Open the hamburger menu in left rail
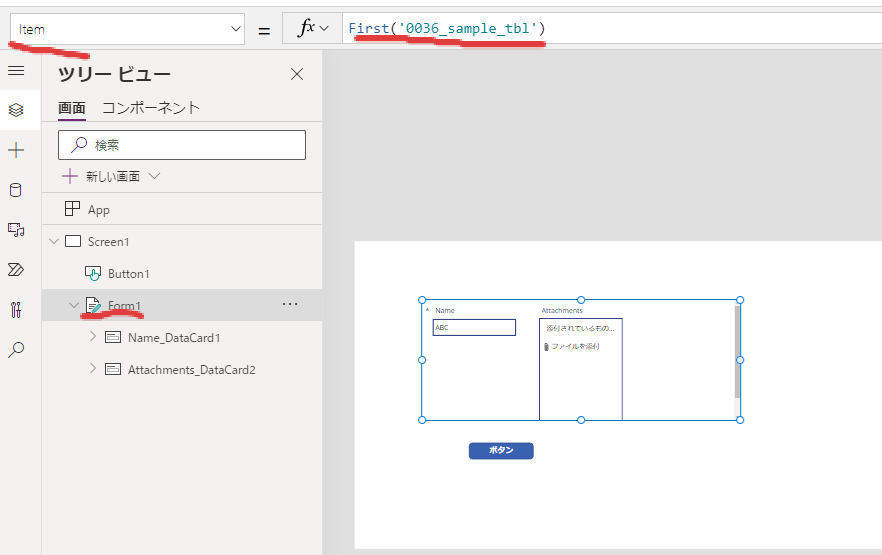882x555 pixels. point(16,70)
